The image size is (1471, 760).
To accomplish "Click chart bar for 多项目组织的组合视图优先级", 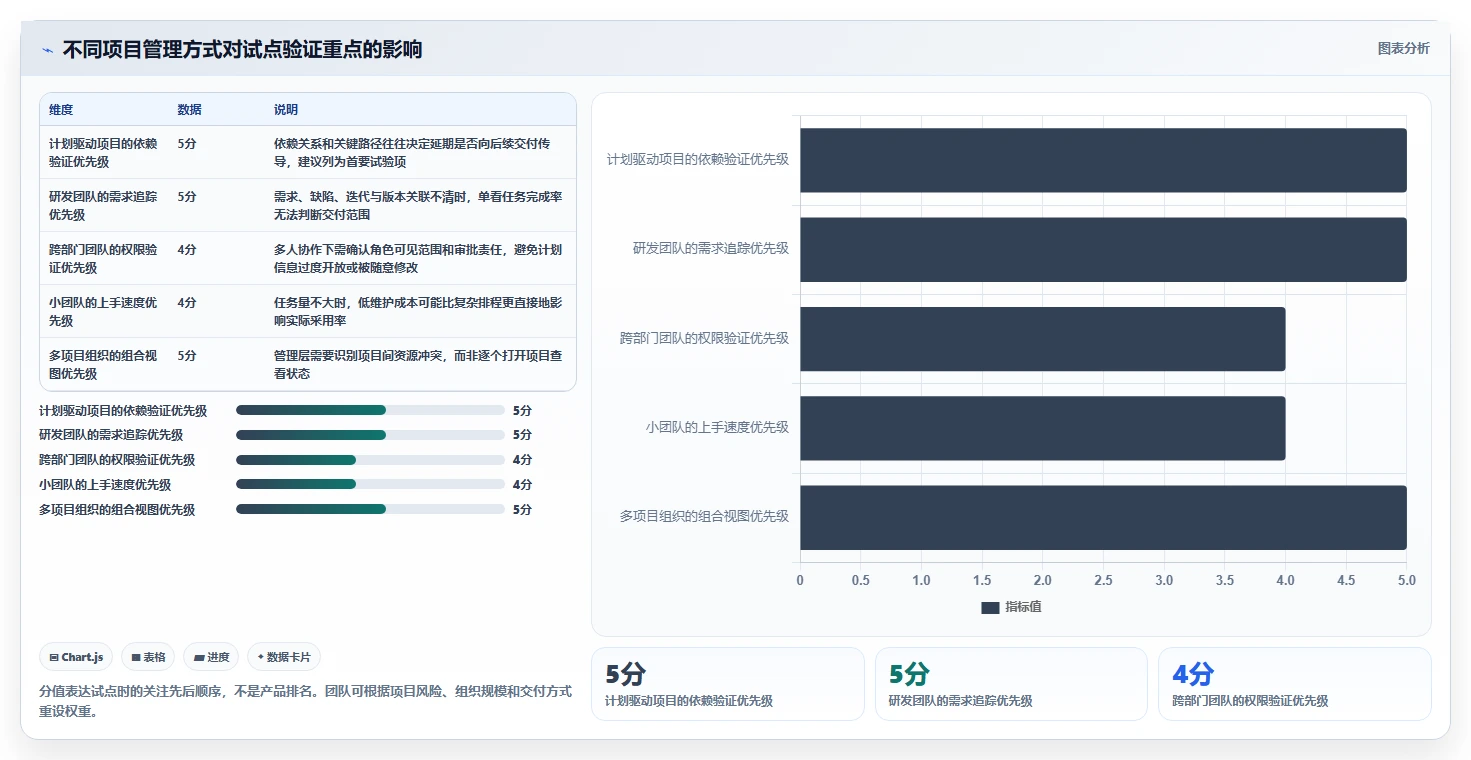I will (1103, 517).
